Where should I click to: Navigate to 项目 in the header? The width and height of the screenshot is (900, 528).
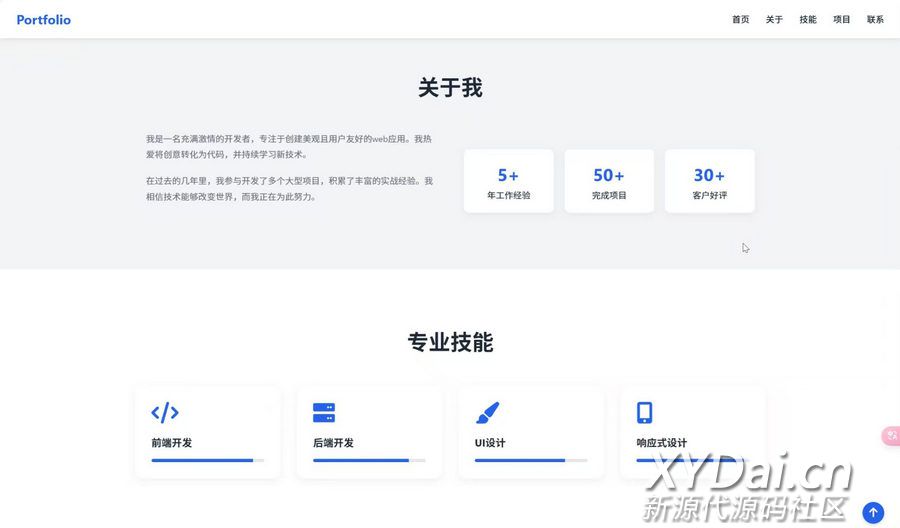[842, 20]
